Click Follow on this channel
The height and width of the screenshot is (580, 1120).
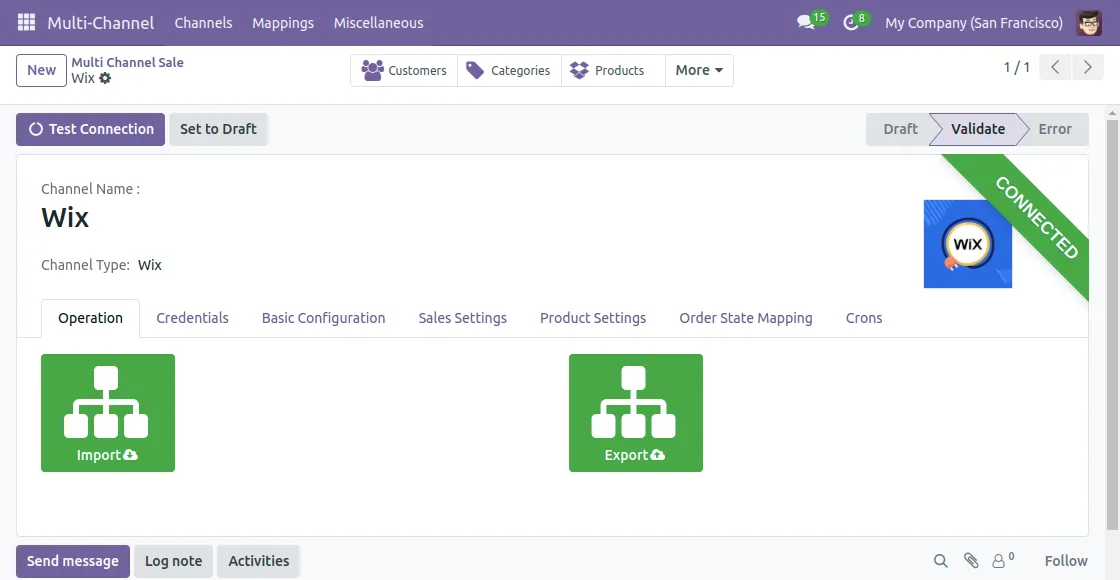pyautogui.click(x=1065, y=561)
